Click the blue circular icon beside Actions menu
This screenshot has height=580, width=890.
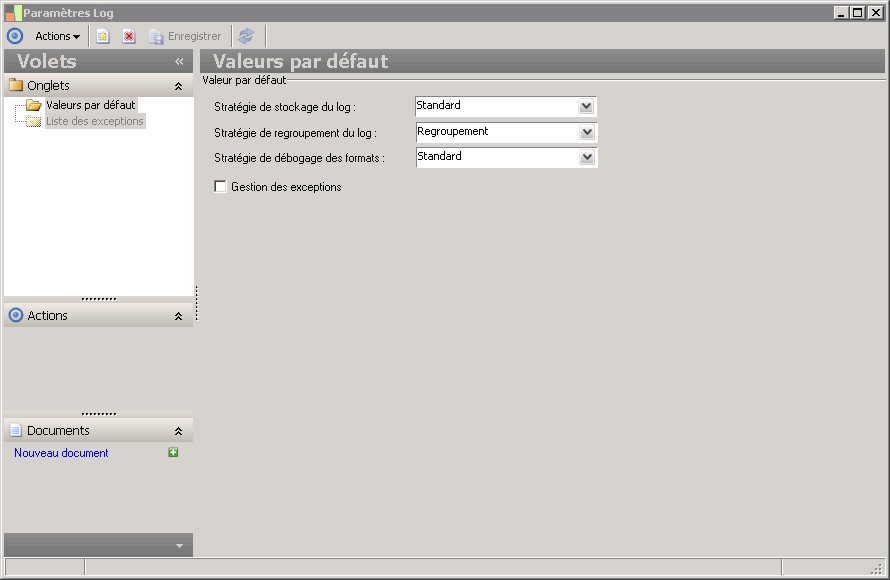15,36
